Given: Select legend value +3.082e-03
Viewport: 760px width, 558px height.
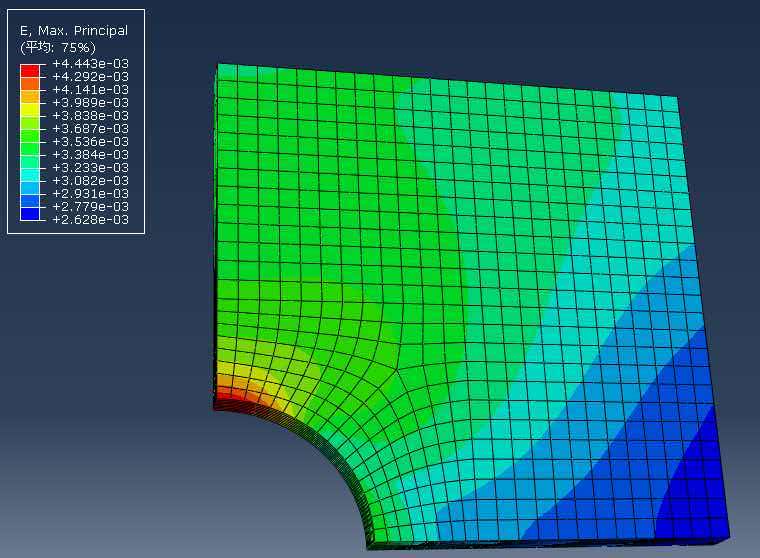Looking at the screenshot, I should 90,181.
